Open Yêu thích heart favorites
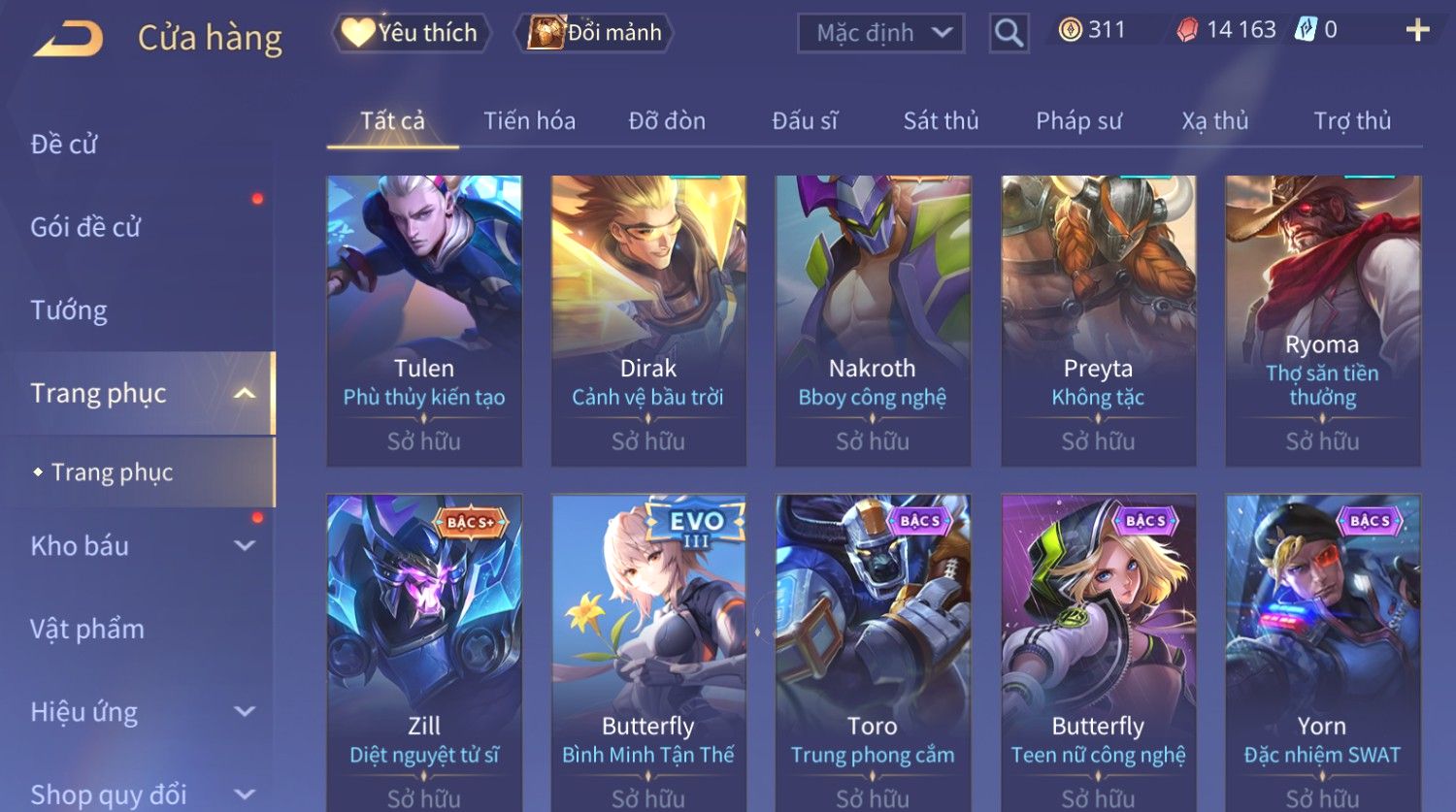 coord(412,33)
